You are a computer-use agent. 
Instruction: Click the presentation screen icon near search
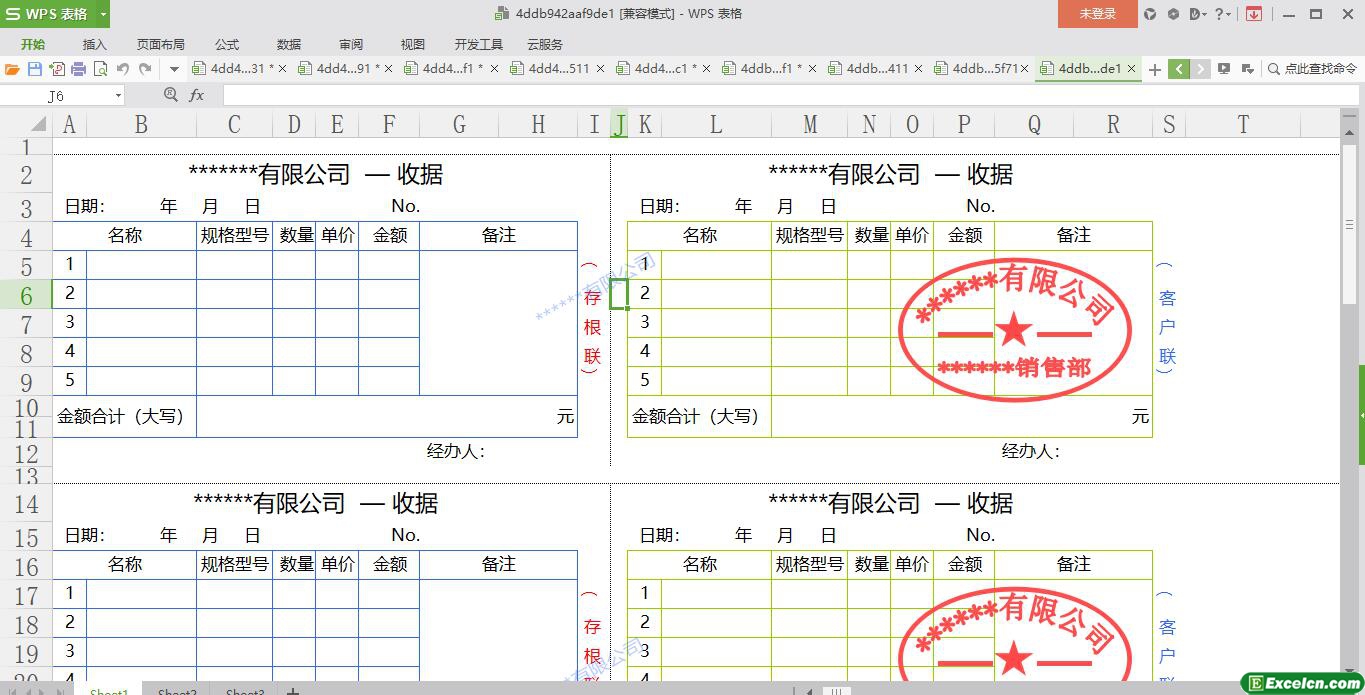1224,69
